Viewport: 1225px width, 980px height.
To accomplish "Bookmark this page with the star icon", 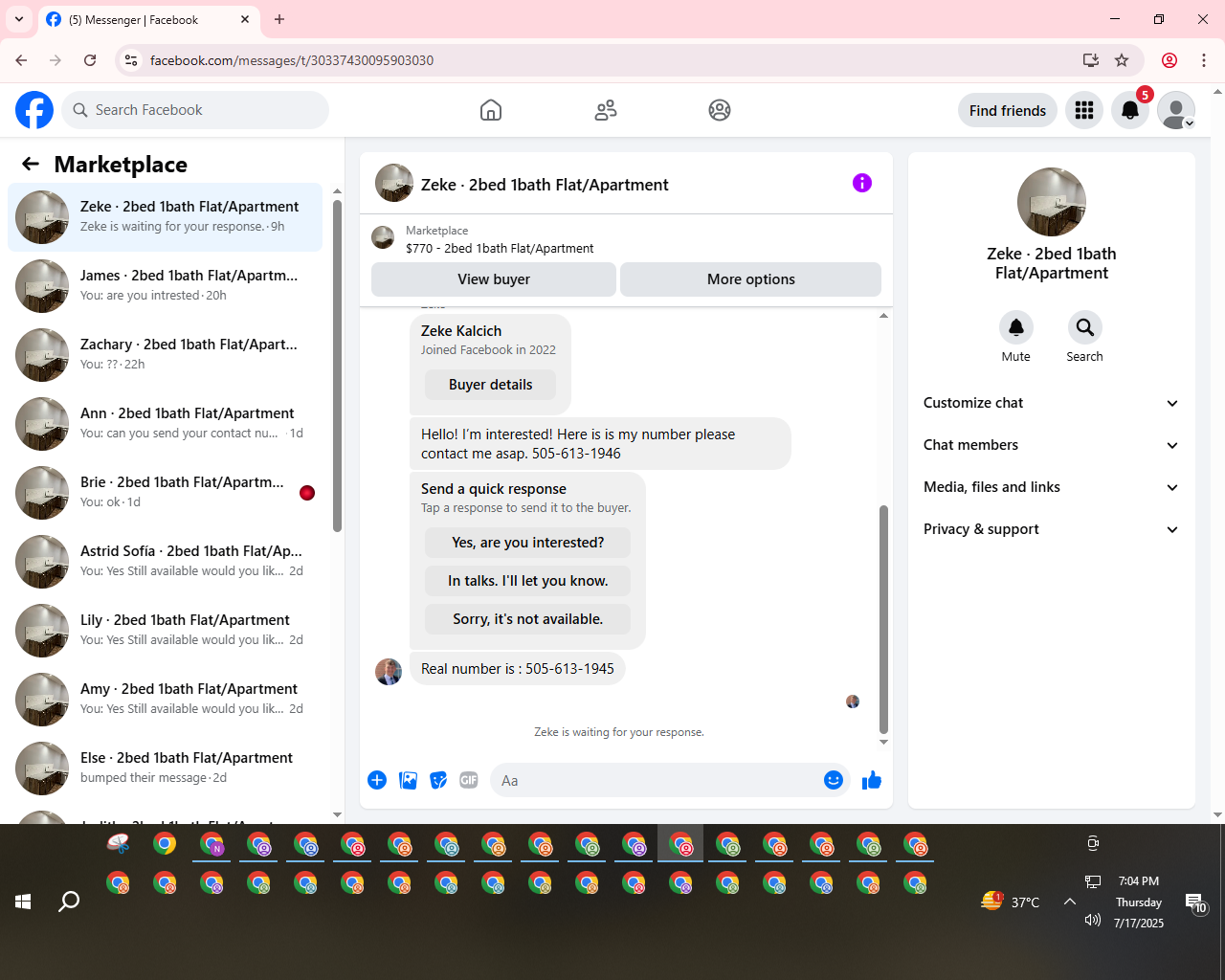I will coord(1122,60).
